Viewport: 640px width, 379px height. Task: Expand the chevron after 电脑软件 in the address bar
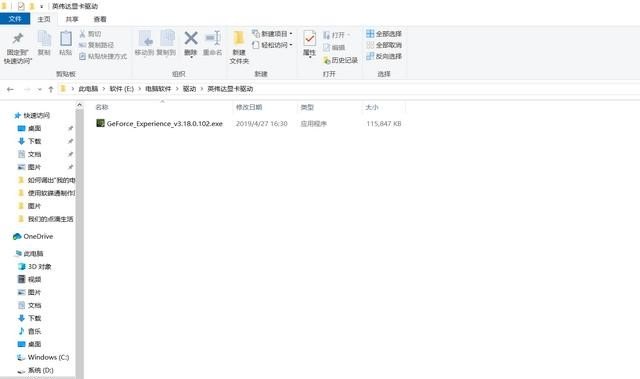pos(177,89)
